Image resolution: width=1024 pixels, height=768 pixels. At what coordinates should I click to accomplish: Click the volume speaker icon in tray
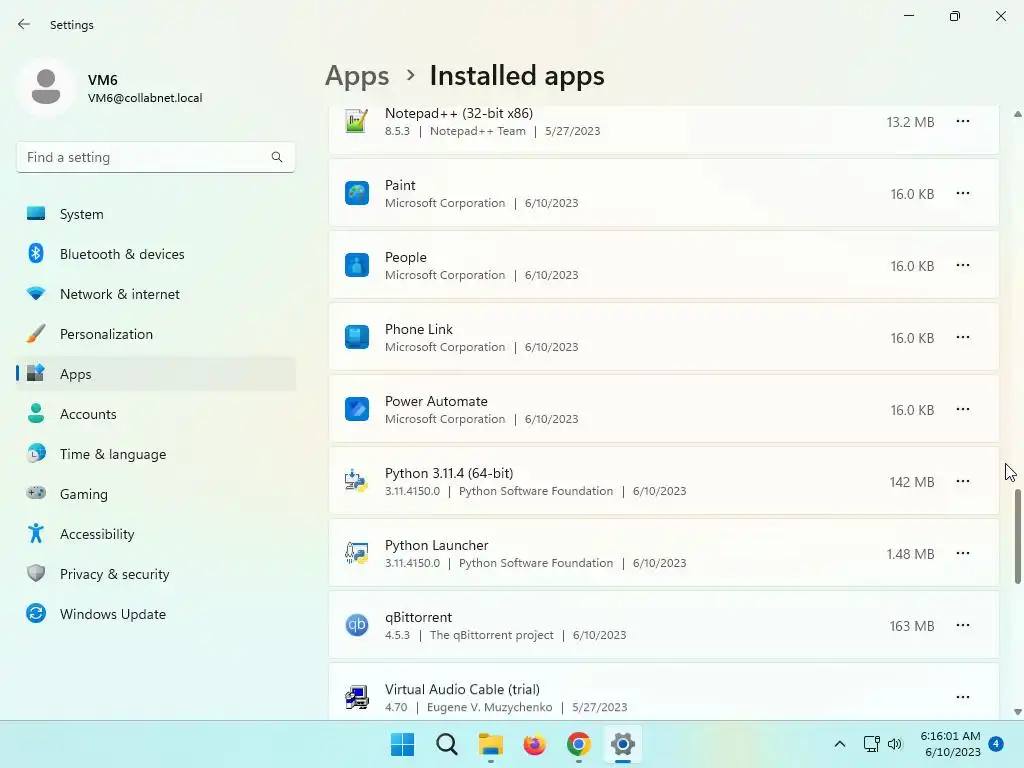[x=895, y=744]
